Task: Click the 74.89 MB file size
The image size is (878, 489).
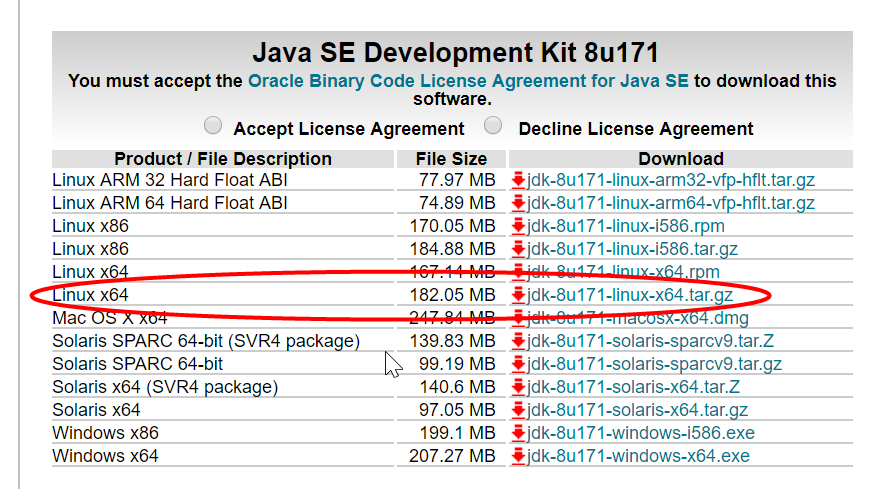Action: [457, 203]
